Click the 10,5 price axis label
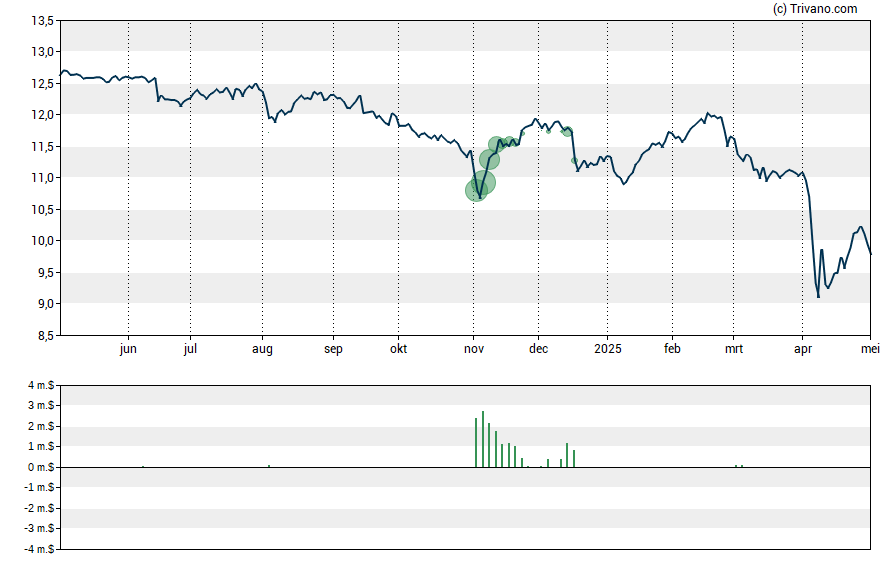The height and width of the screenshot is (565, 888). point(42,209)
